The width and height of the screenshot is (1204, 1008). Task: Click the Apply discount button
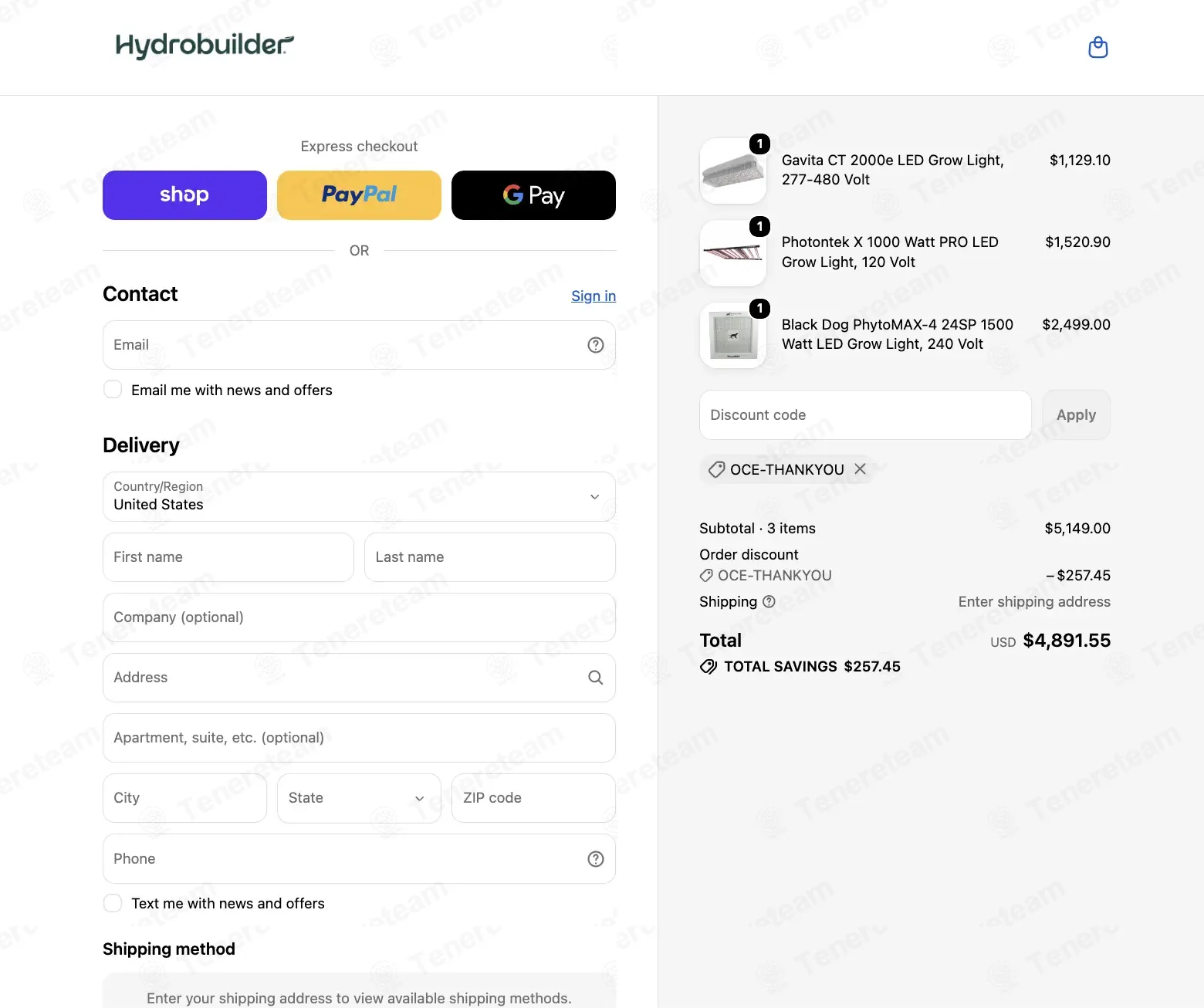1076,415
